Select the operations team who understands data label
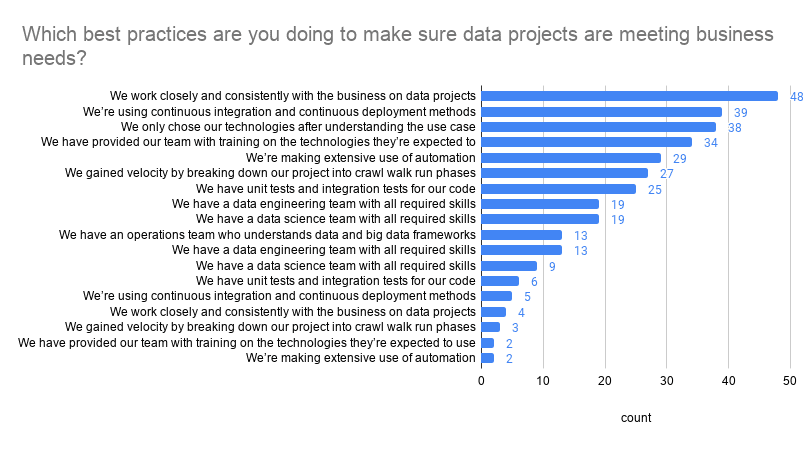 [x=267, y=235]
